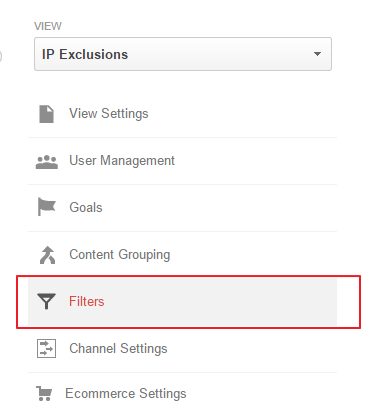Click the Filters funnel icon
The image size is (383, 418).
[46, 301]
